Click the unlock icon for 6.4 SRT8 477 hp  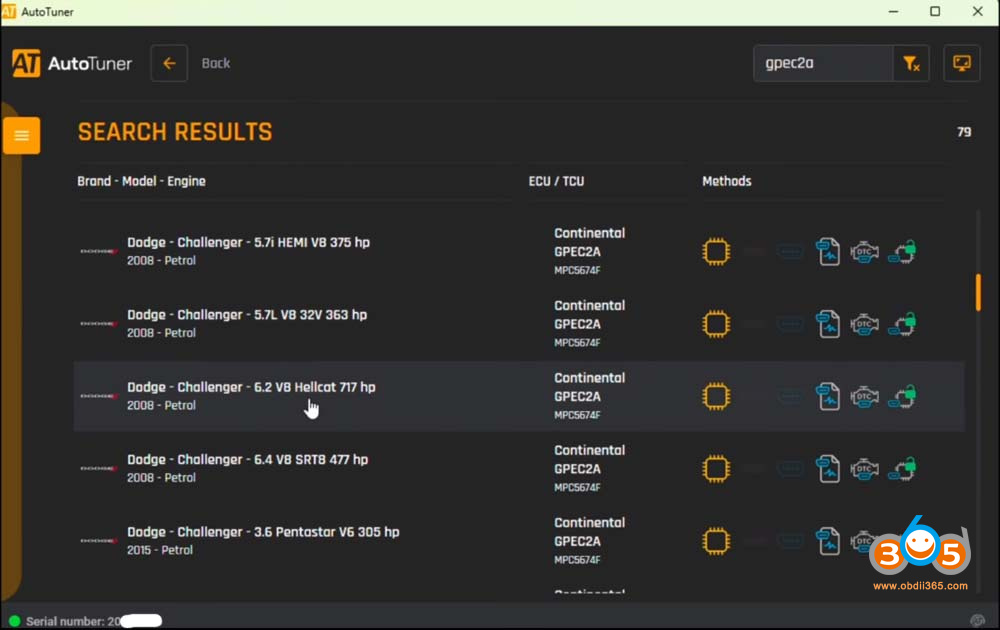pos(902,469)
